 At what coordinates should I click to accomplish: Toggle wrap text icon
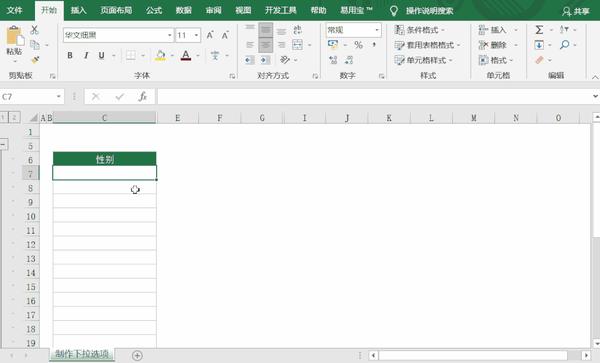tap(297, 30)
